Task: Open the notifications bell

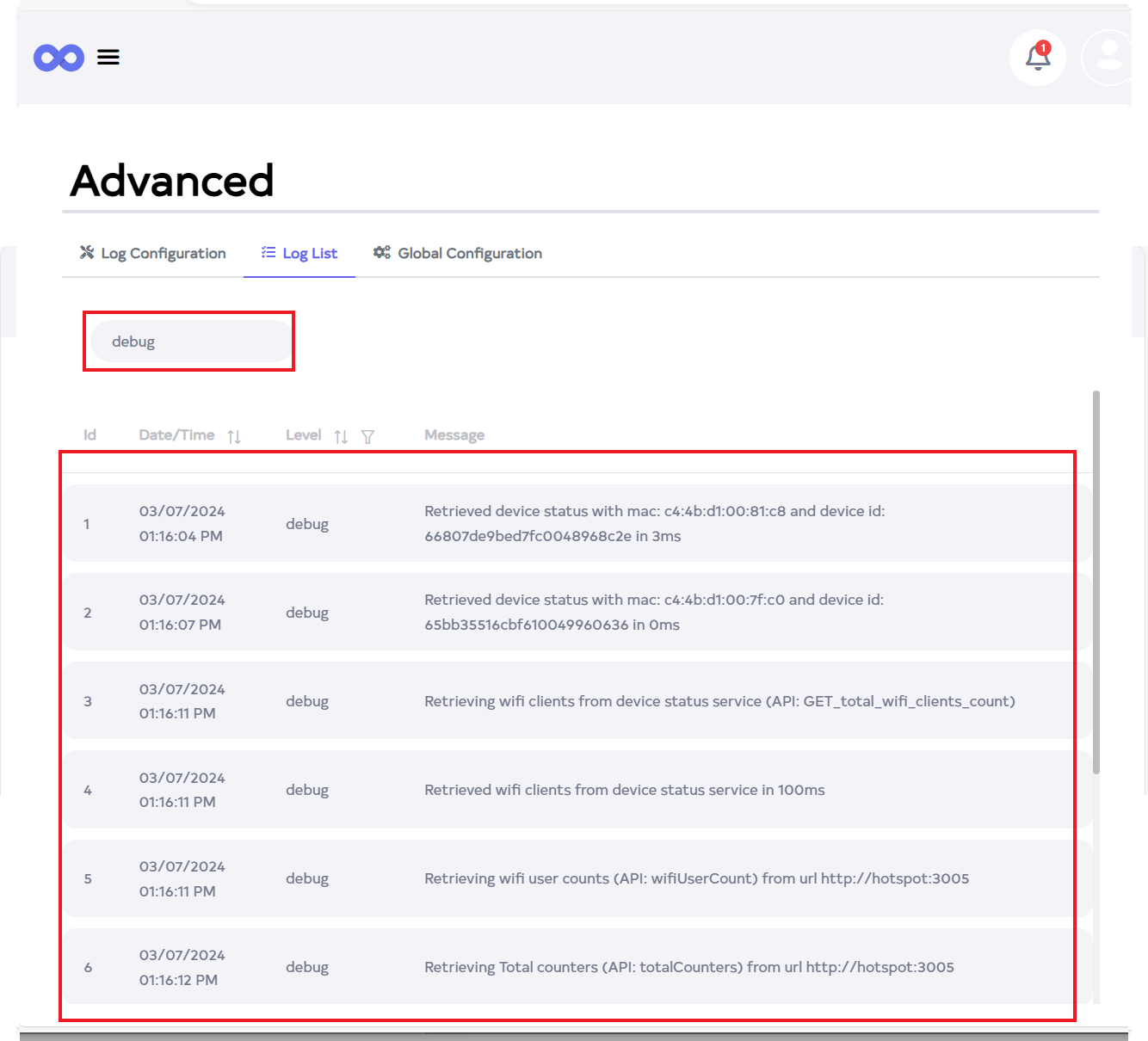Action: click(x=1038, y=58)
